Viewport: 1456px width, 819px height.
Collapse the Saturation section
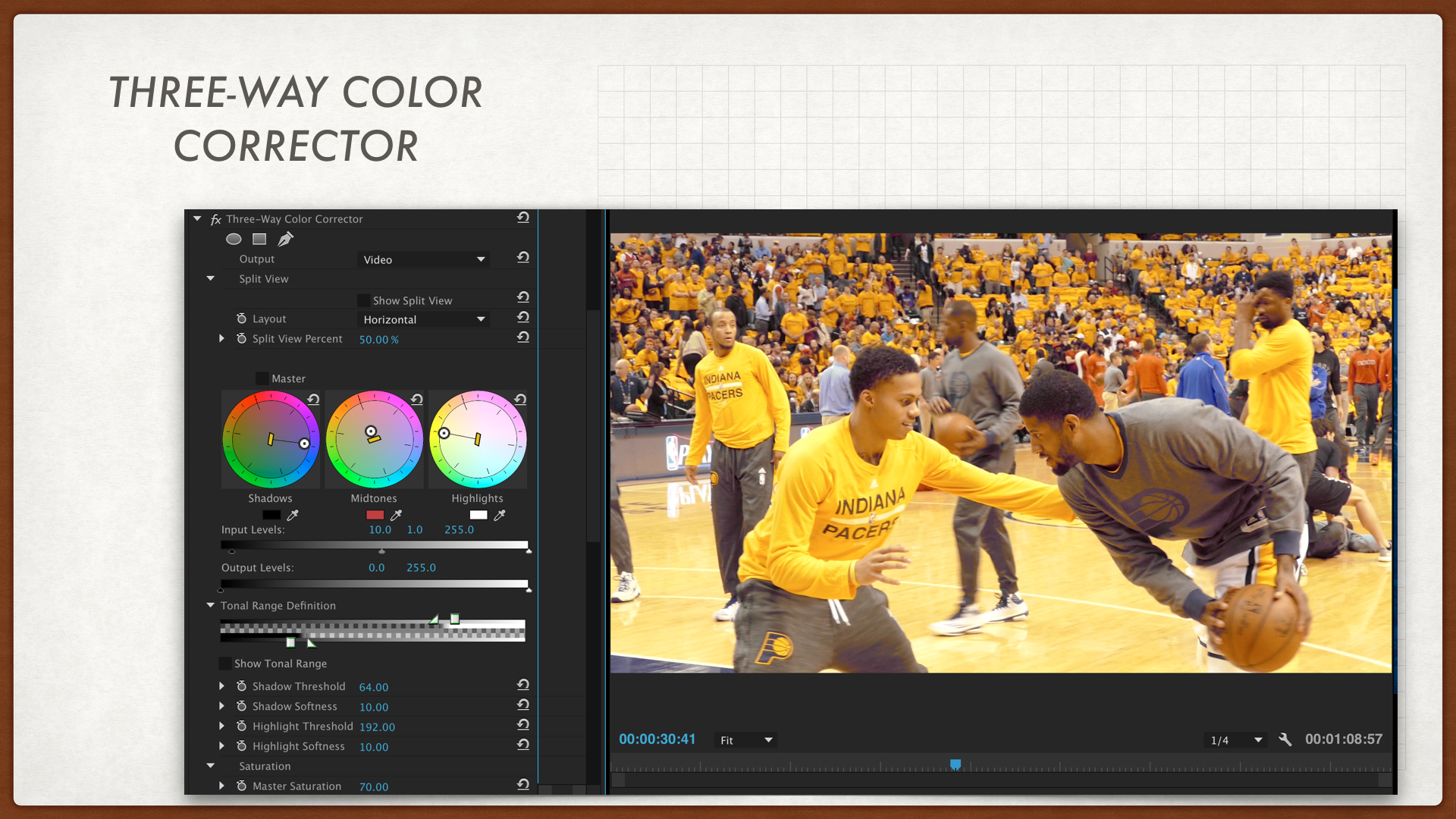pyautogui.click(x=211, y=766)
